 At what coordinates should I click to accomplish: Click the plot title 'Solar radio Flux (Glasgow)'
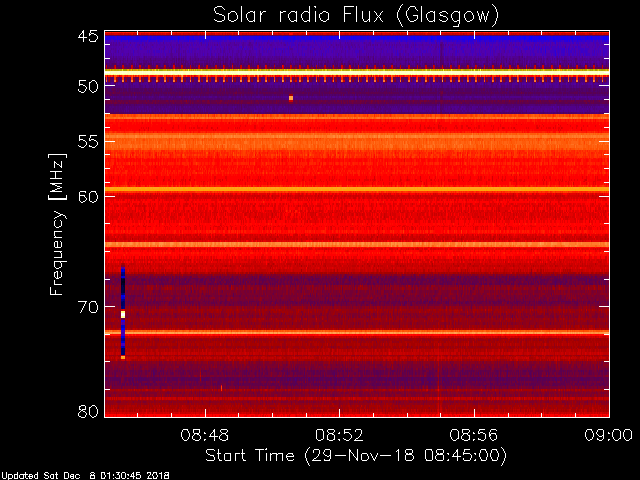356,16
